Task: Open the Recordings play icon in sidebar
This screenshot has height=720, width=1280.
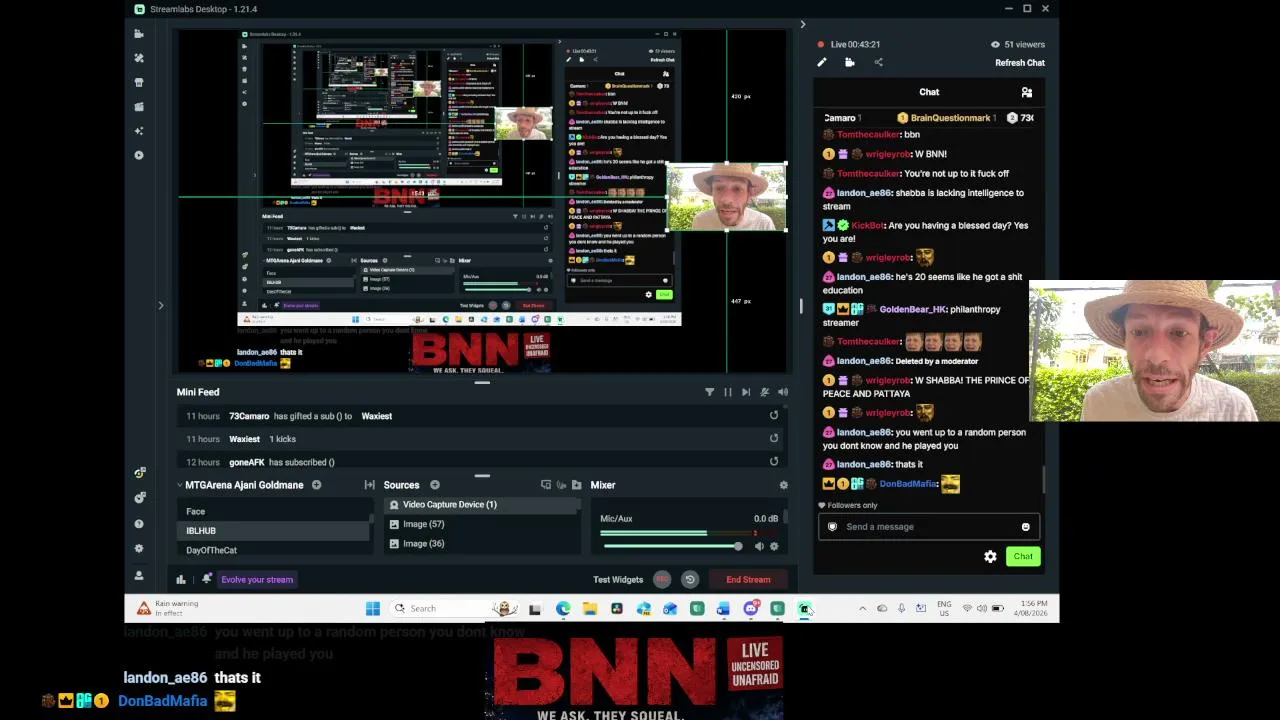Action: click(139, 155)
